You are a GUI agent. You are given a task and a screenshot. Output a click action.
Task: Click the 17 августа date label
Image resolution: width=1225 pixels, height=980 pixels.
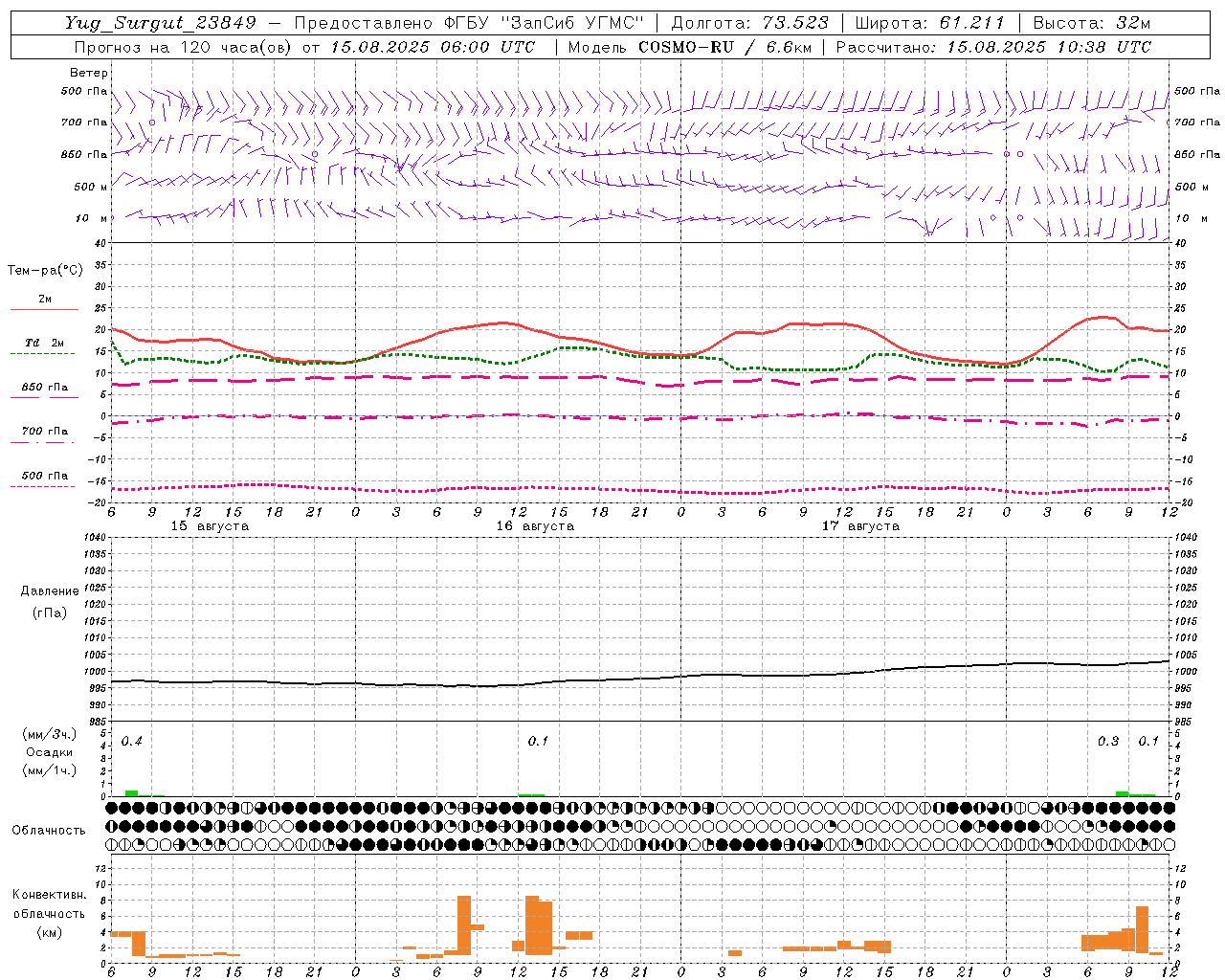(860, 526)
